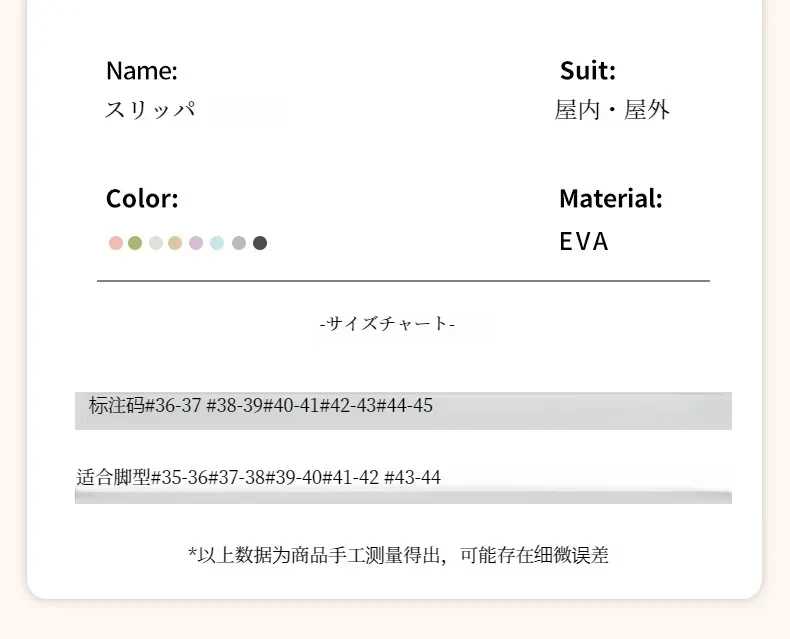Click the Material: heading
790x639 pixels.
tap(611, 198)
